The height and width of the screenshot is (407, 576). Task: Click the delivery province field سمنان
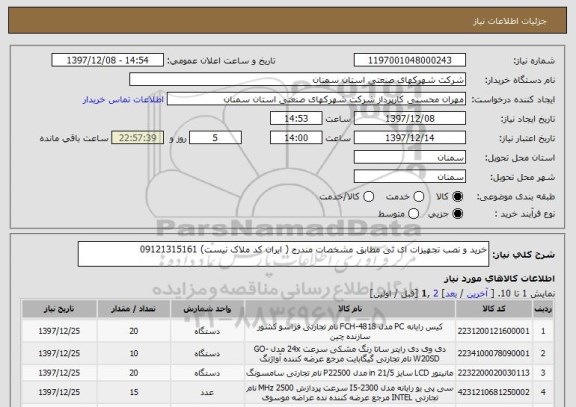point(410,157)
